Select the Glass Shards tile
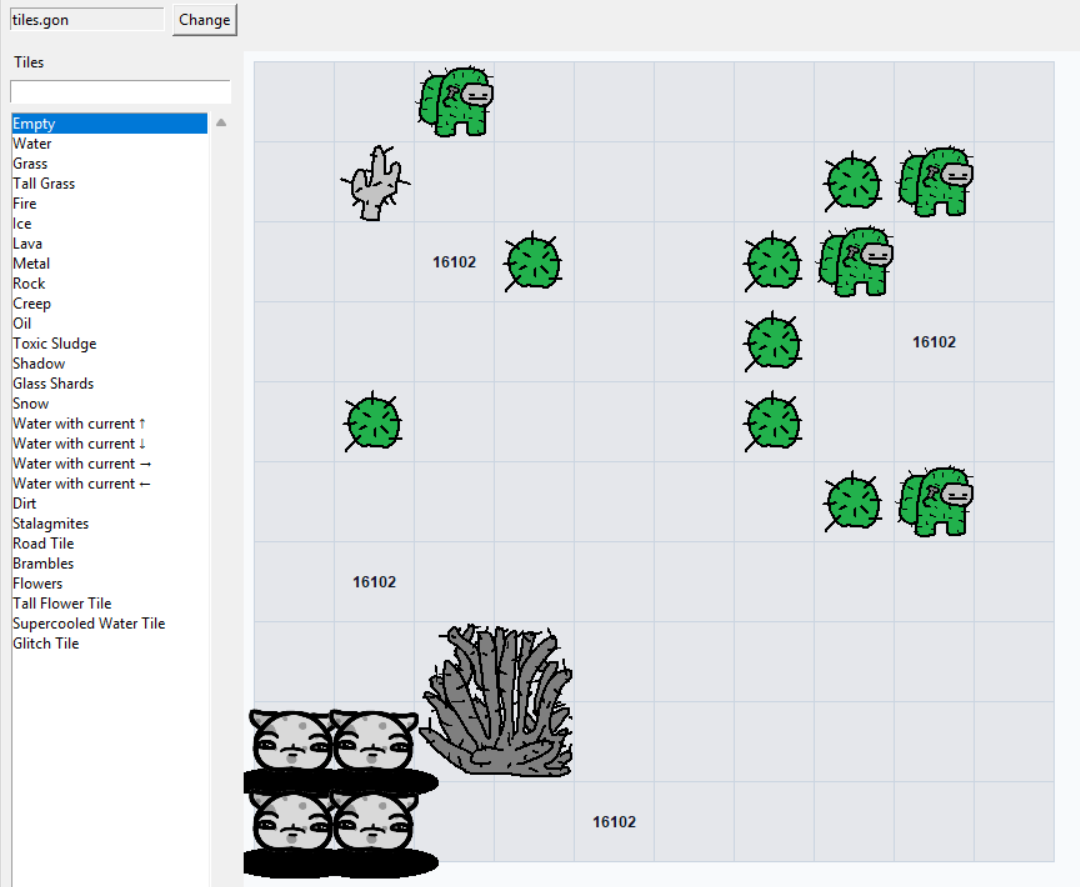Screen dimensions: 1080x887 point(109,383)
